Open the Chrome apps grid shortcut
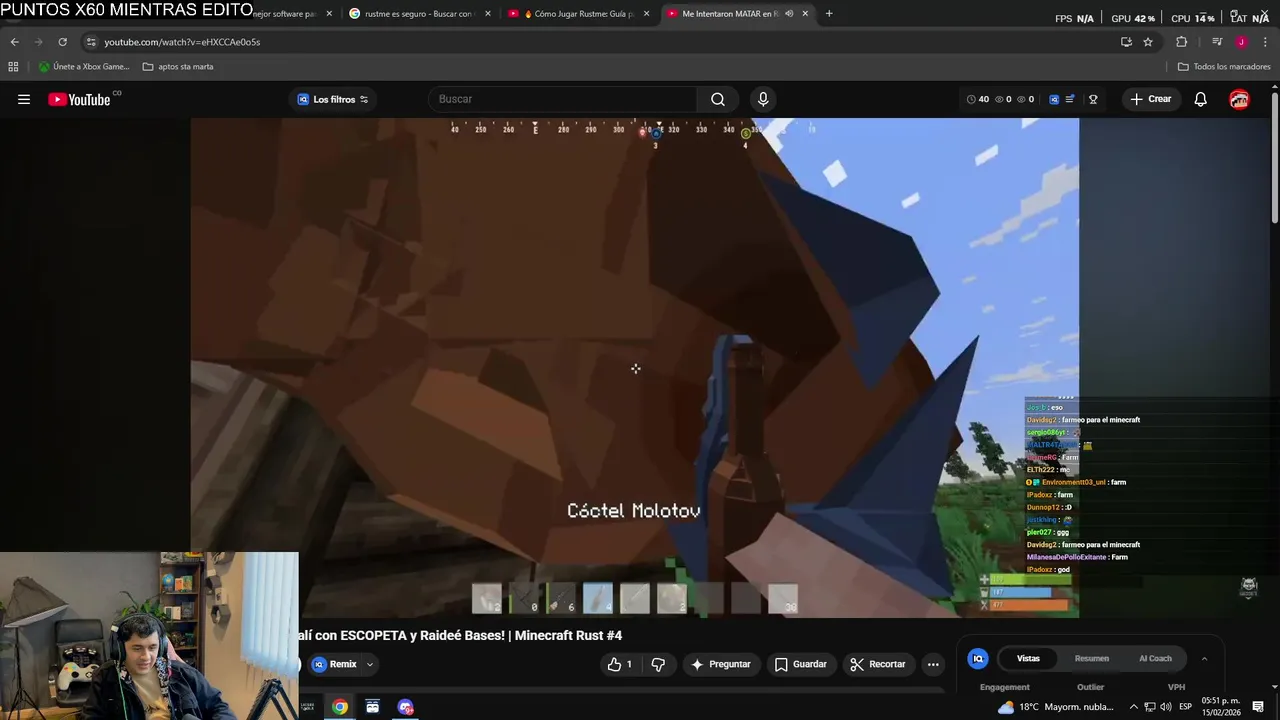Image resolution: width=1280 pixels, height=720 pixels. (x=13, y=67)
